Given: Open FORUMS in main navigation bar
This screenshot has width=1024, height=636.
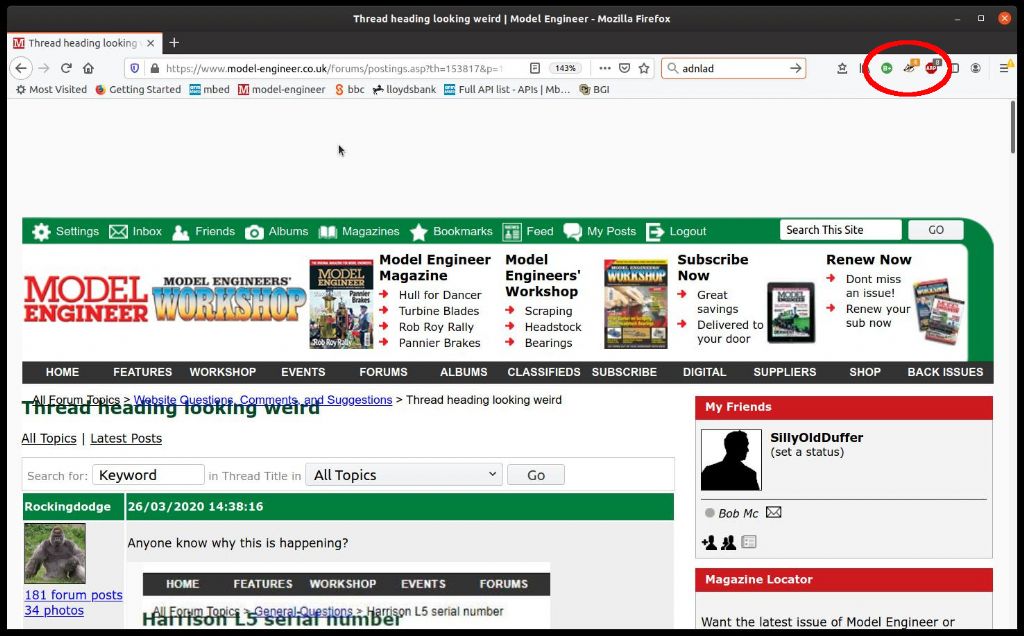Looking at the screenshot, I should pyautogui.click(x=383, y=372).
